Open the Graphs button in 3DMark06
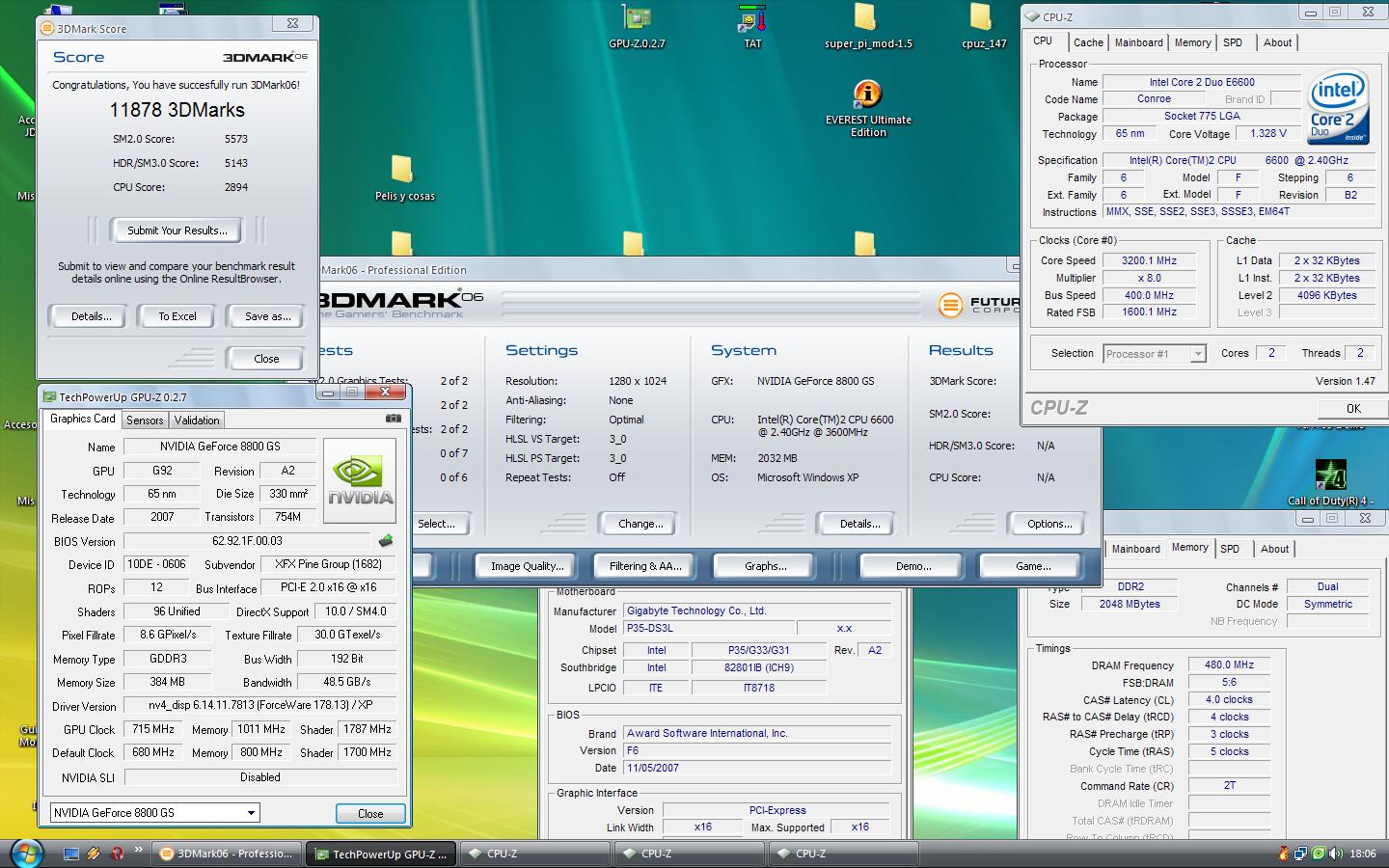 tap(765, 566)
